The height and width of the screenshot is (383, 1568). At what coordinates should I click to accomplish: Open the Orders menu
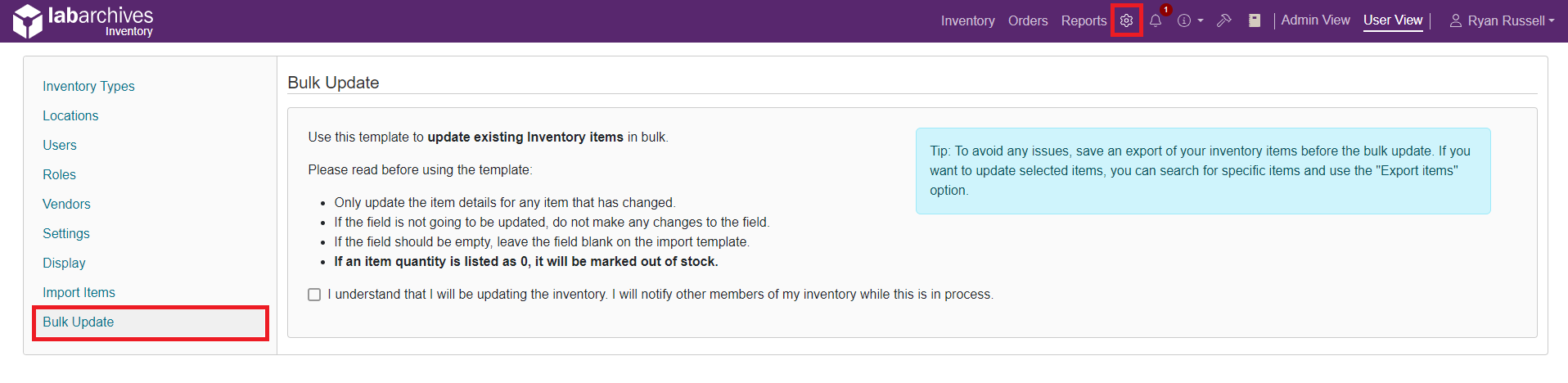pos(1028,21)
